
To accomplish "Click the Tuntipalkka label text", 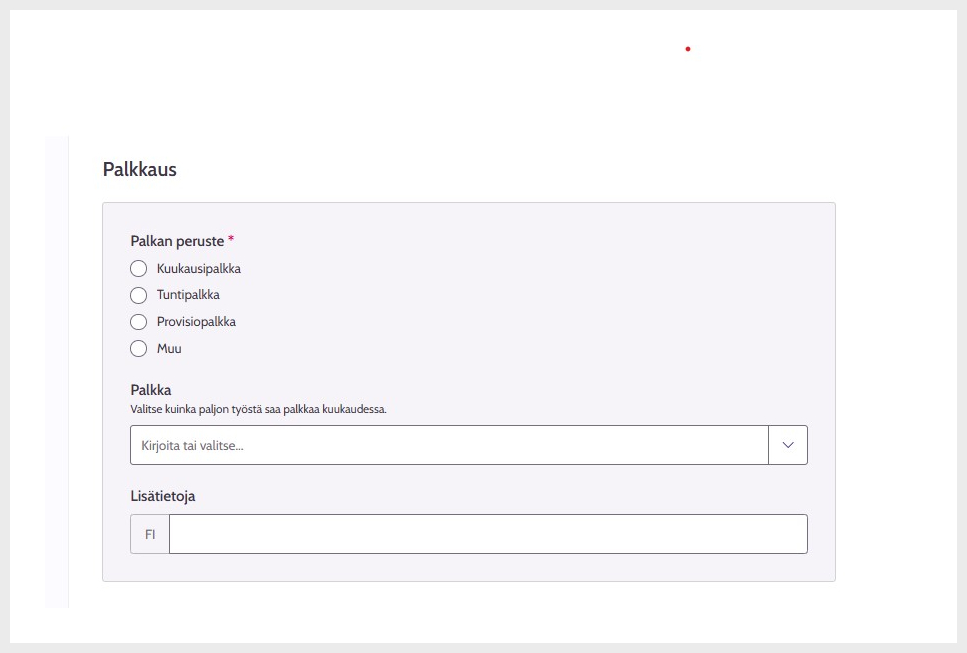I will [x=188, y=295].
